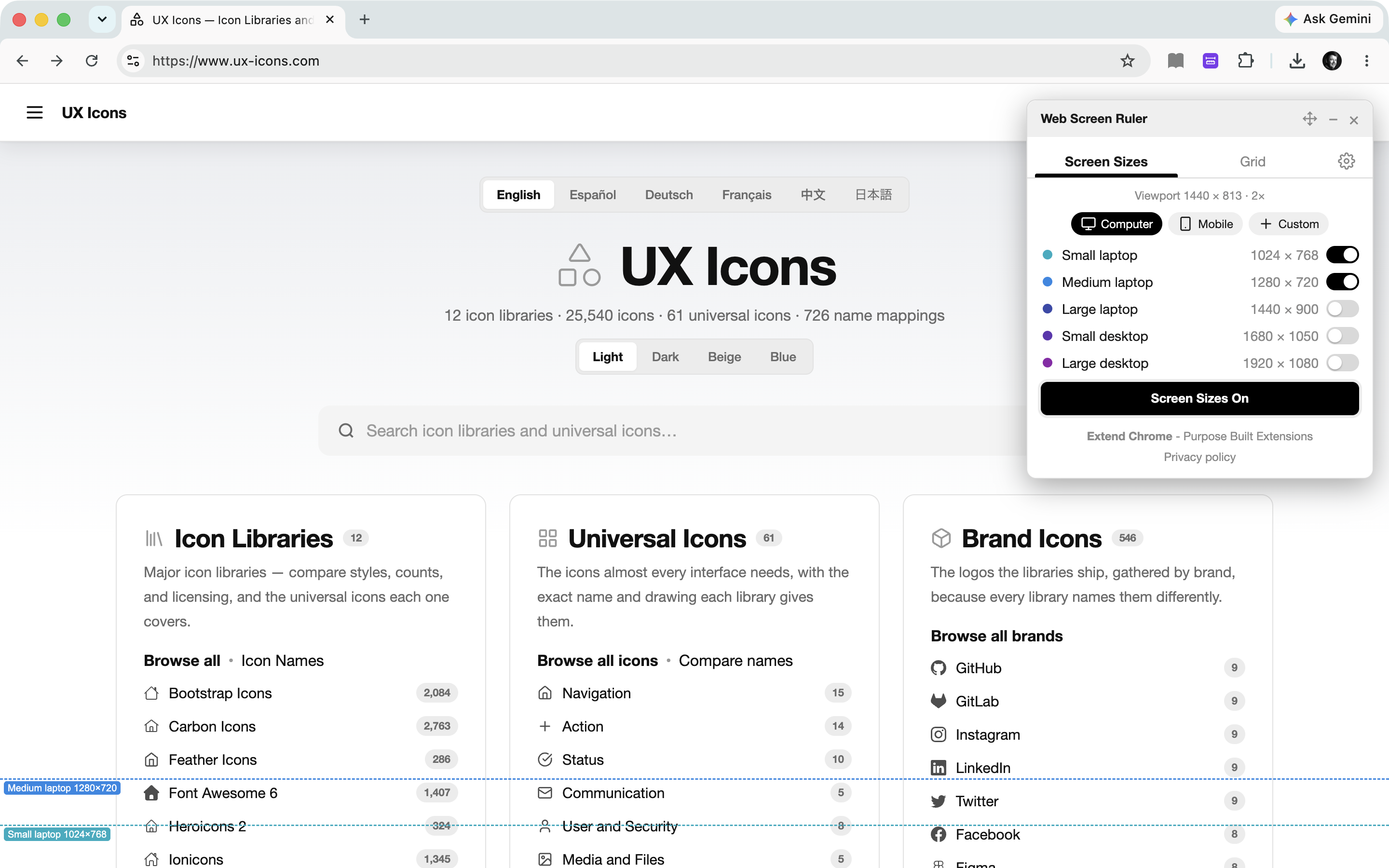This screenshot has width=1389, height=868.
Task: Switch language to Español
Action: [592, 195]
